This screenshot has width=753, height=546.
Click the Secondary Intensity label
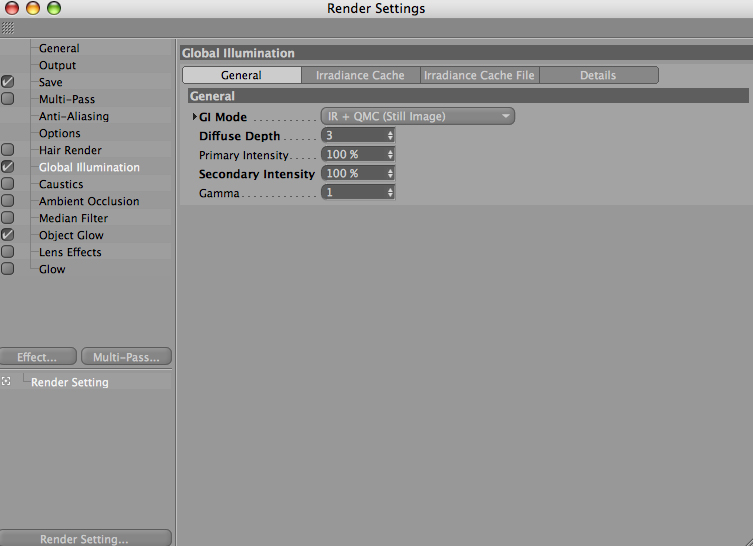click(x=256, y=174)
